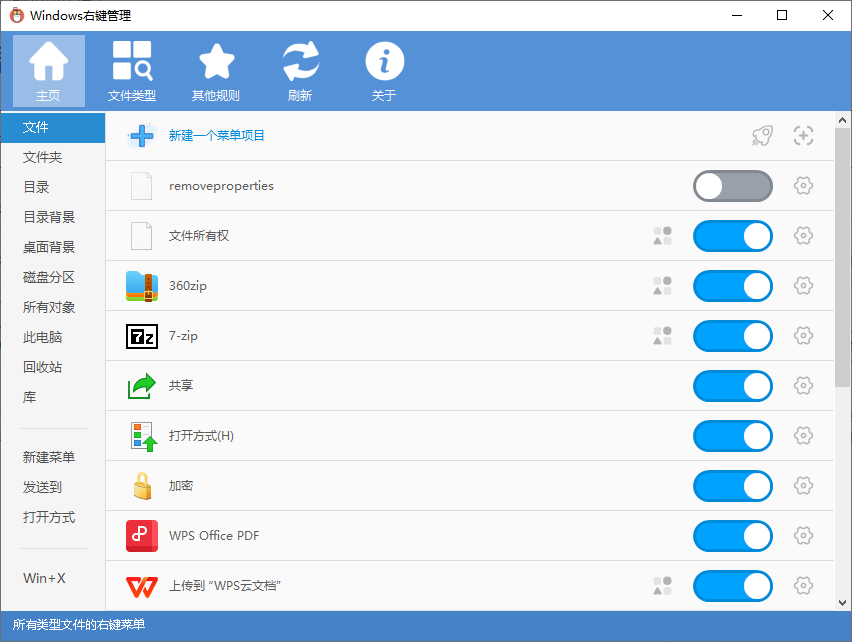
Task: Open settings gear for 加密
Action: tap(803, 486)
